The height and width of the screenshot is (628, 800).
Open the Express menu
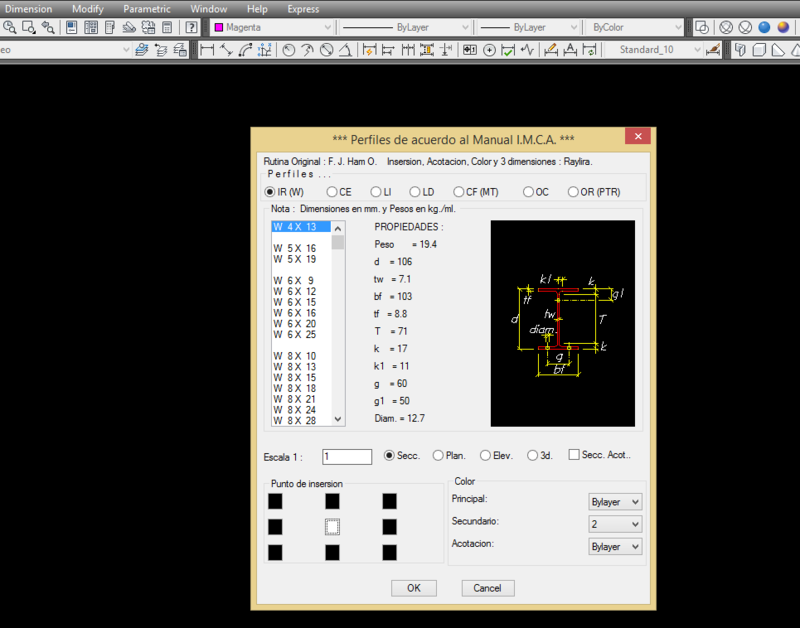pos(303,8)
